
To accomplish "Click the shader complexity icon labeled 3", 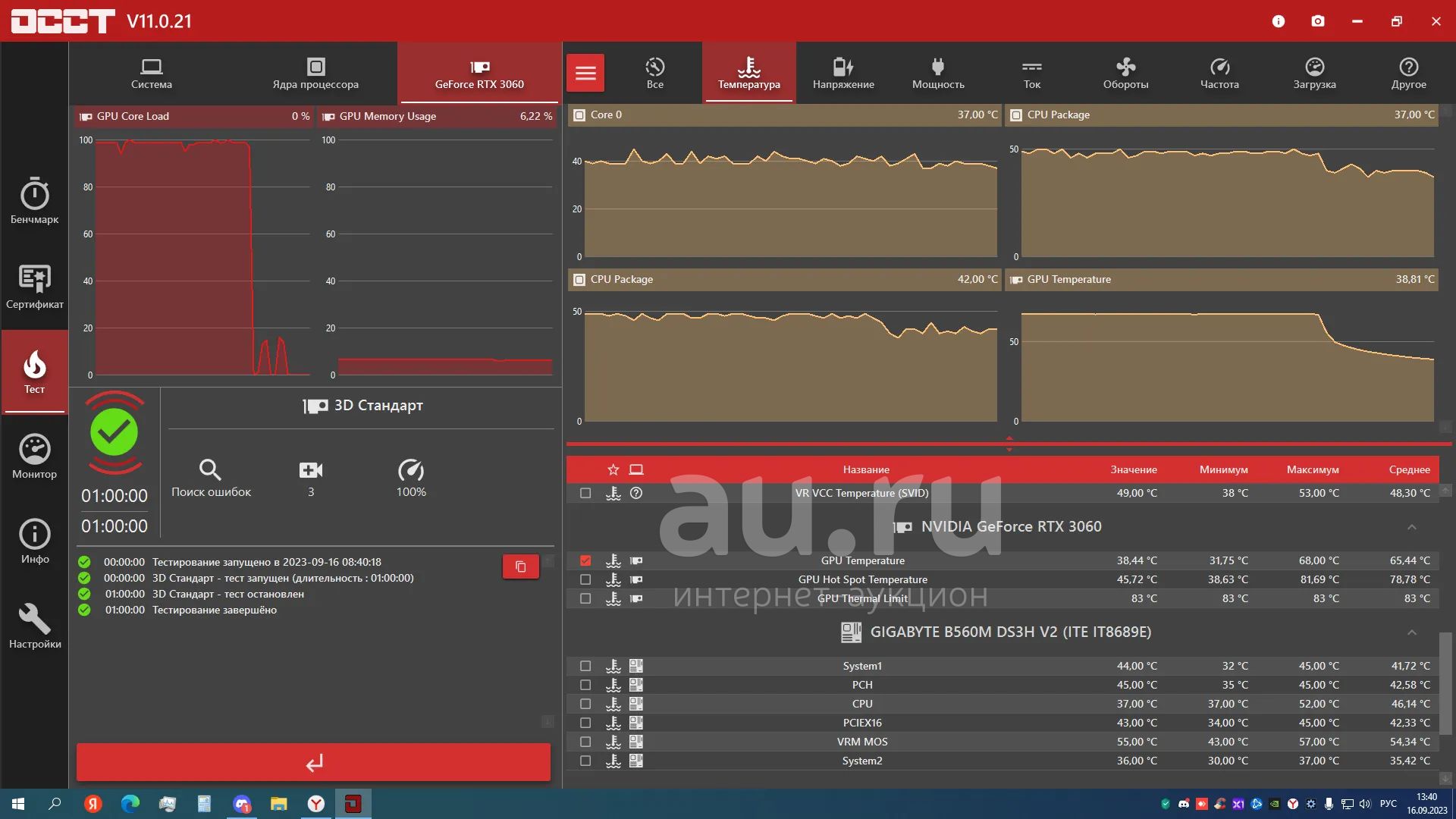I will point(311,470).
